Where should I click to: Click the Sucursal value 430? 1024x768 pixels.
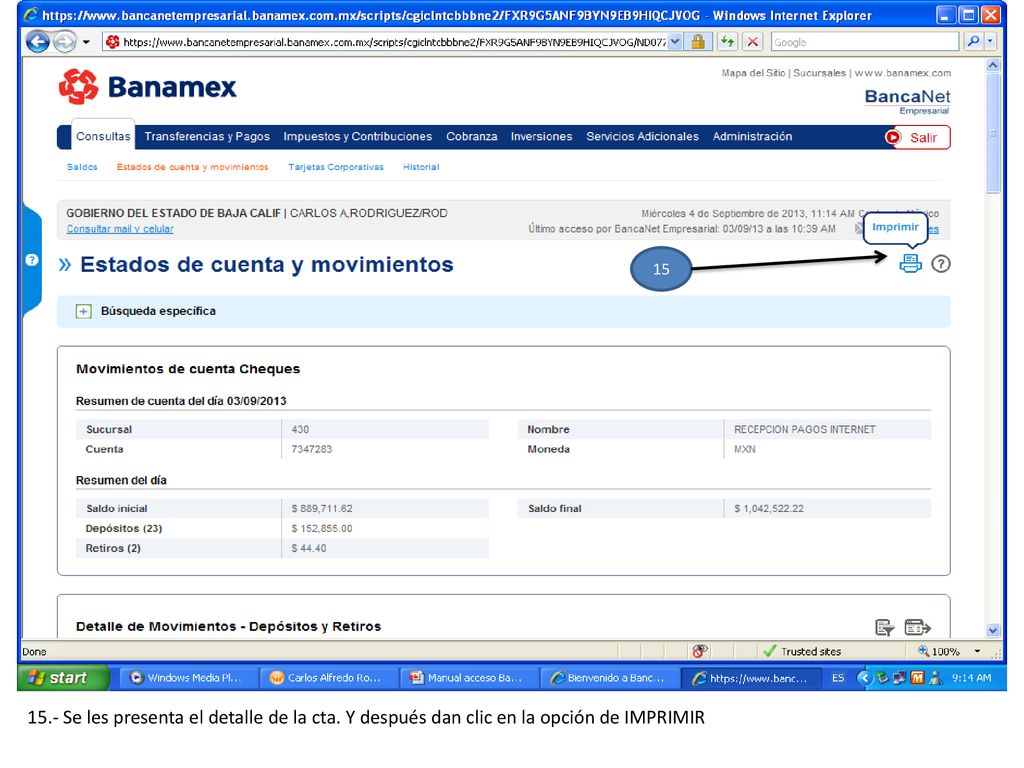[x=300, y=430]
